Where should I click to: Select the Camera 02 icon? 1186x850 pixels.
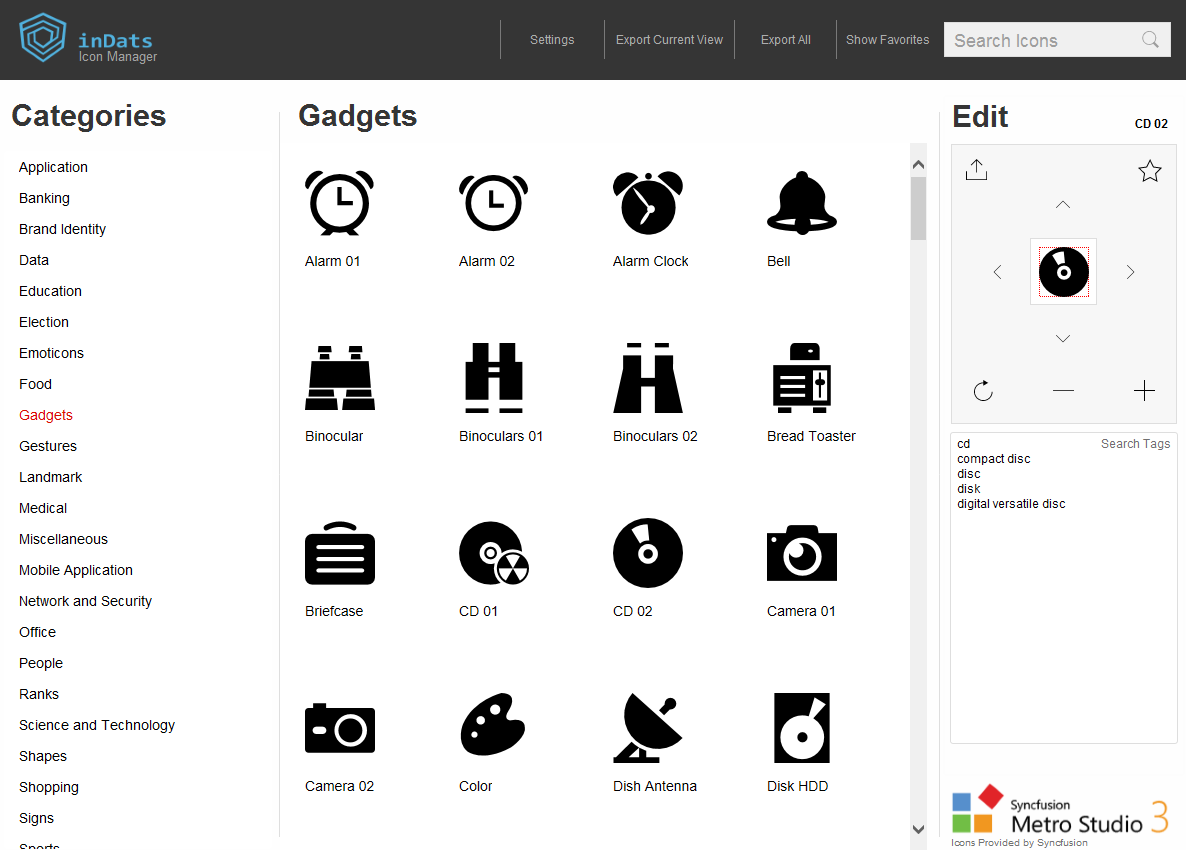(339, 728)
